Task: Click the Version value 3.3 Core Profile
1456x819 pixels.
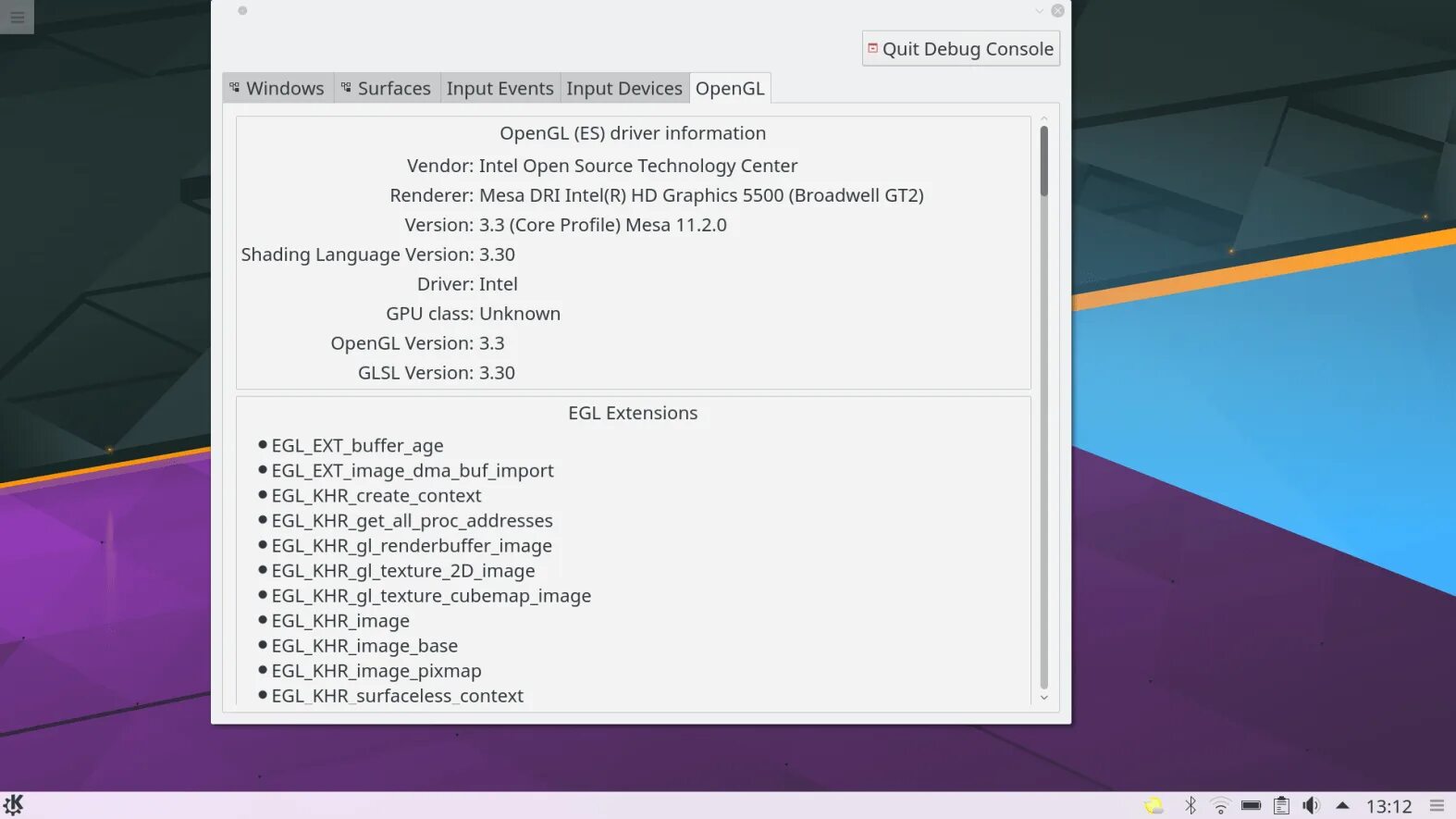Action: click(603, 225)
